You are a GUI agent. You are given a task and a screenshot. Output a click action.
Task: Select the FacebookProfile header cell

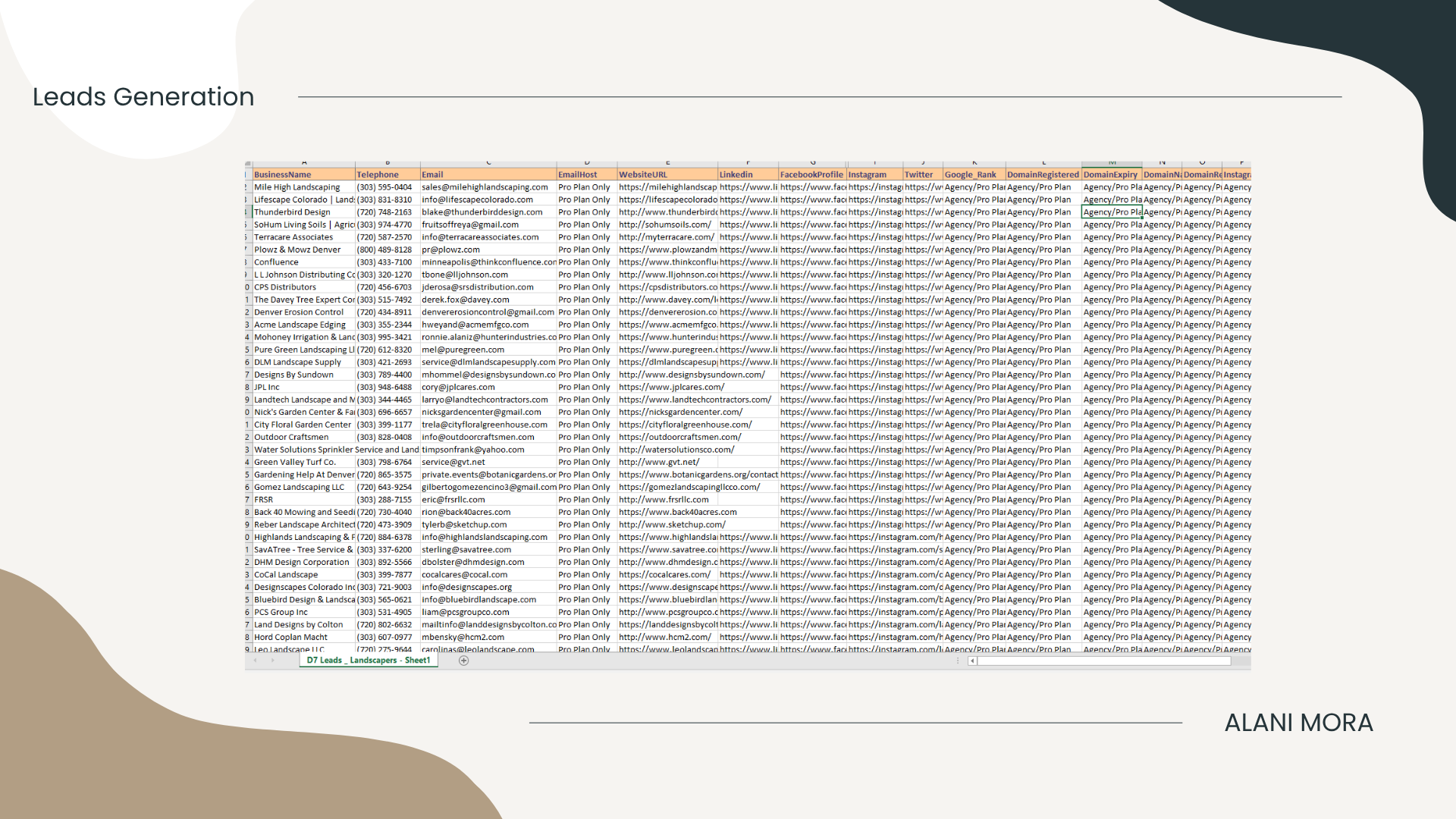coord(811,174)
